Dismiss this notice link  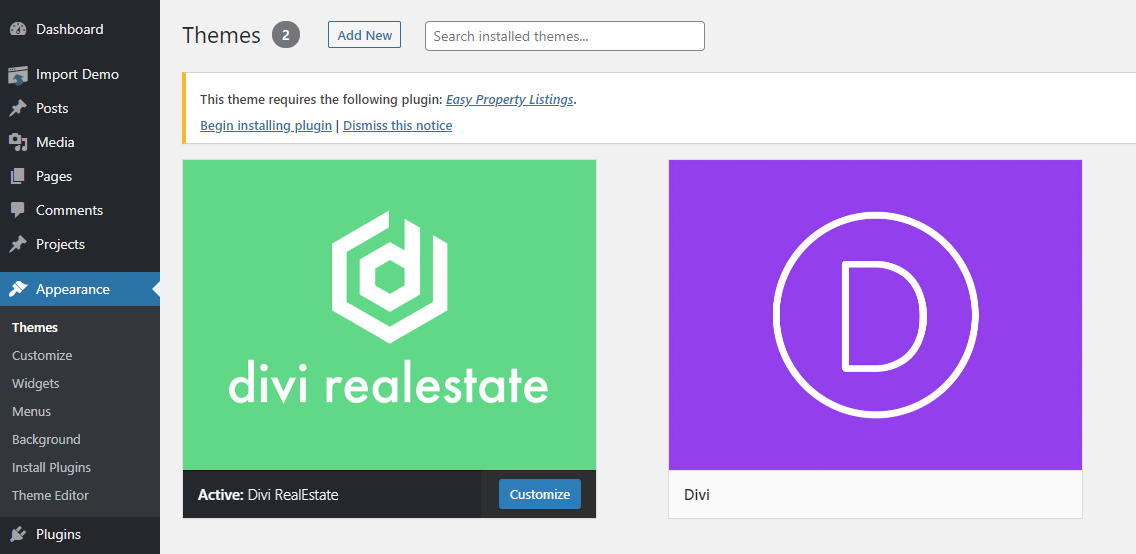tap(398, 125)
